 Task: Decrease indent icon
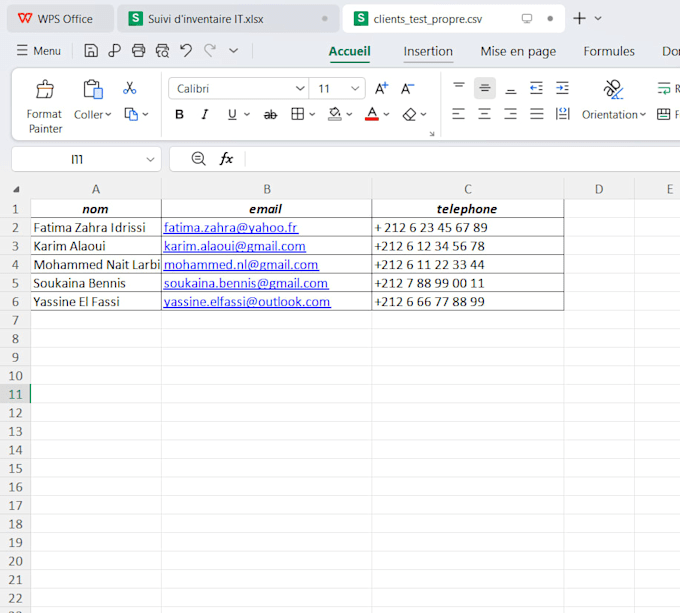tap(536, 88)
